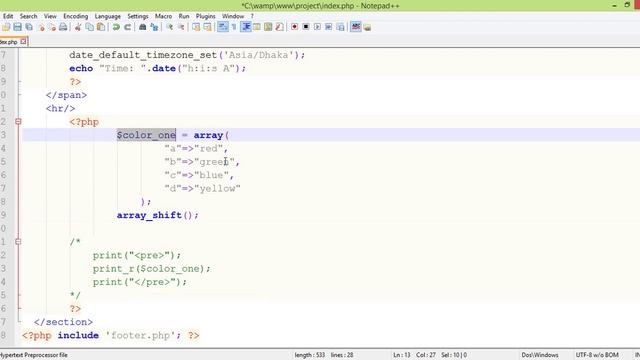Open the Window menu
640x360 pixels.
[x=233, y=16]
